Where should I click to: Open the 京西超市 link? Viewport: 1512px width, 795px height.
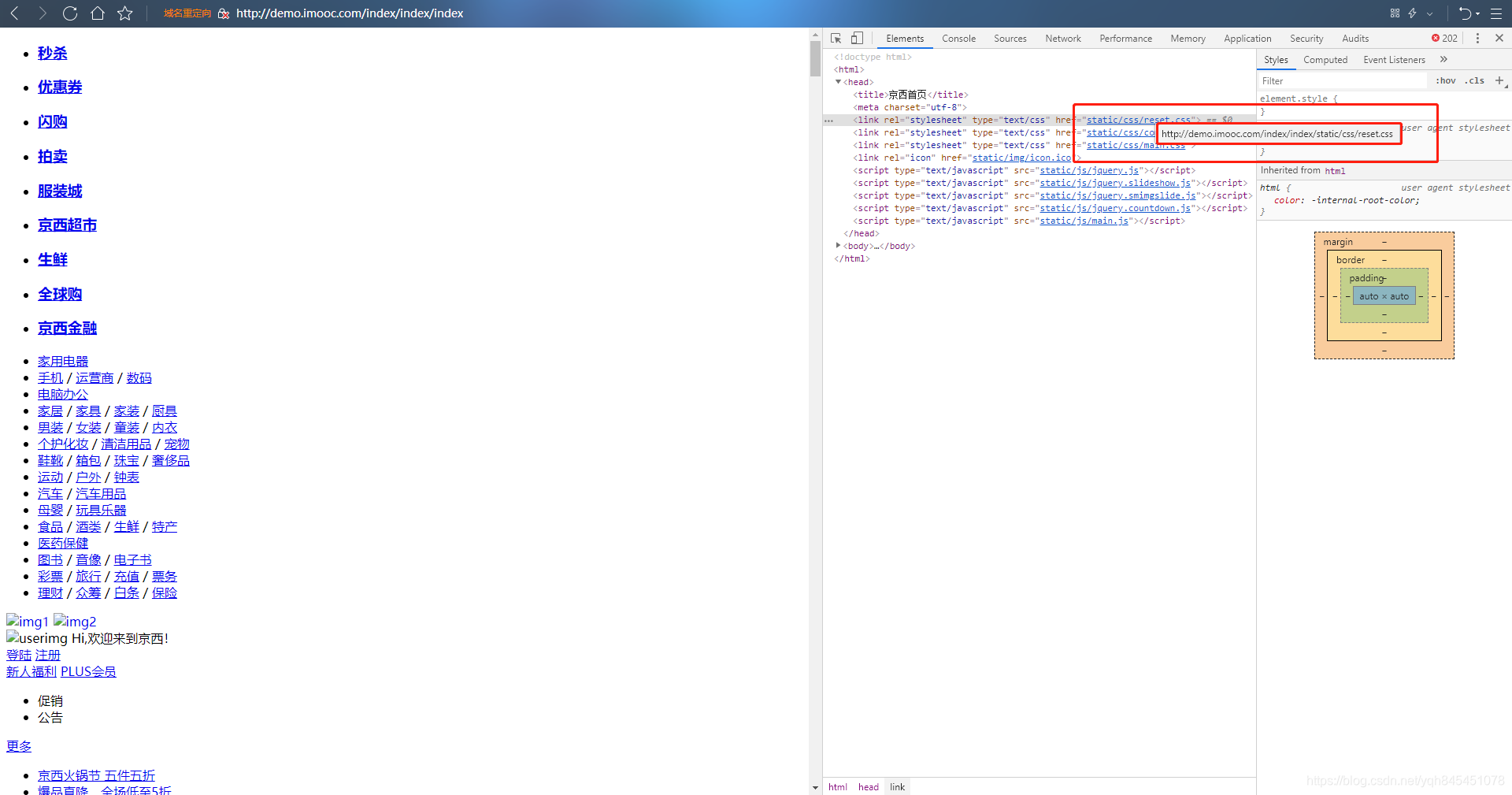click(67, 225)
